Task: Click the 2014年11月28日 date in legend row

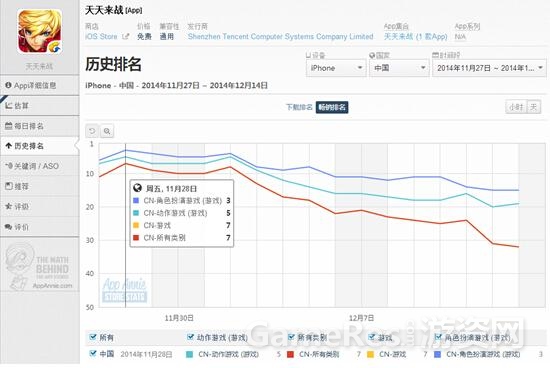Action: (x=146, y=354)
